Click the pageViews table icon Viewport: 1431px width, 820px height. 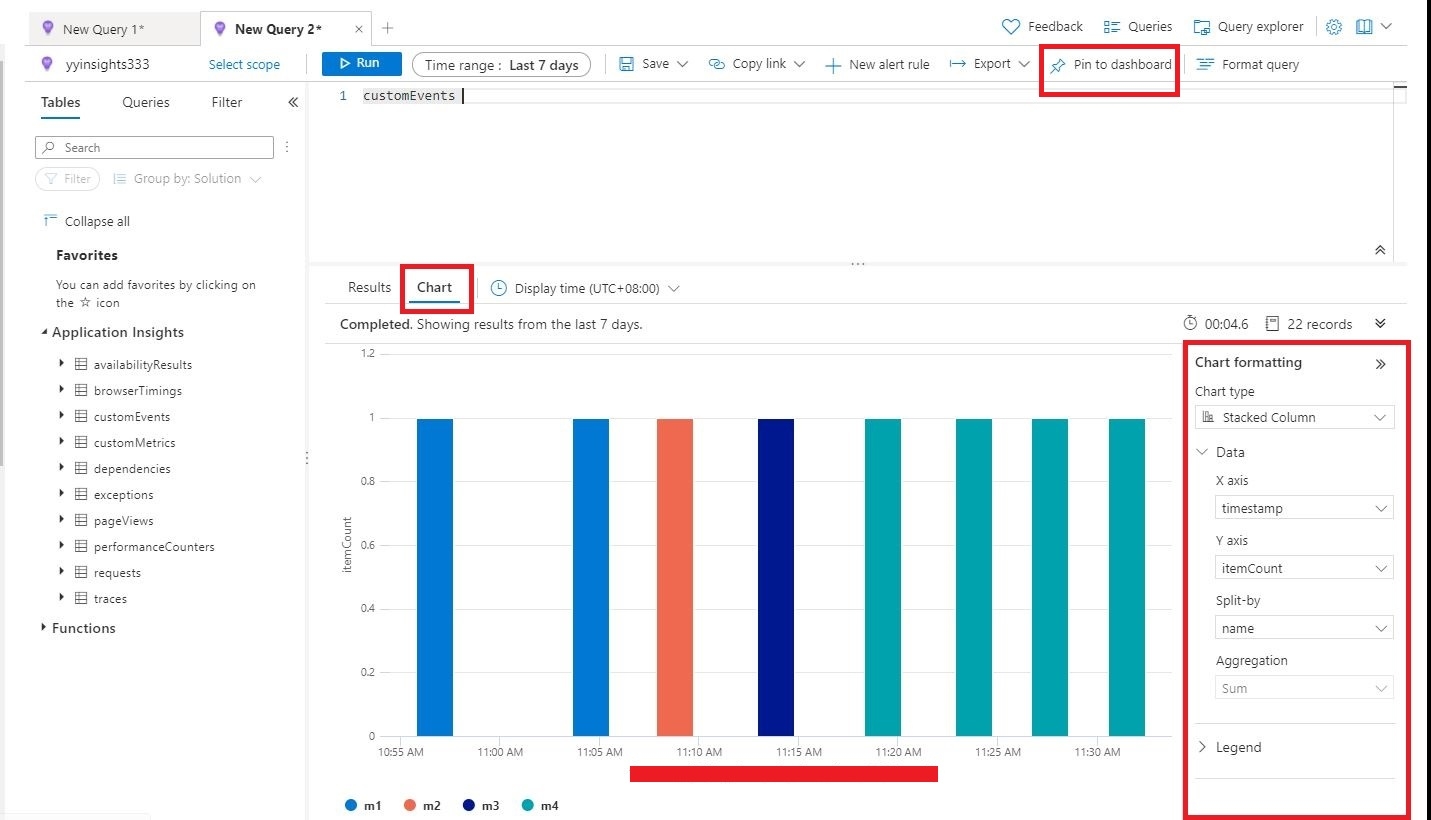click(x=81, y=520)
